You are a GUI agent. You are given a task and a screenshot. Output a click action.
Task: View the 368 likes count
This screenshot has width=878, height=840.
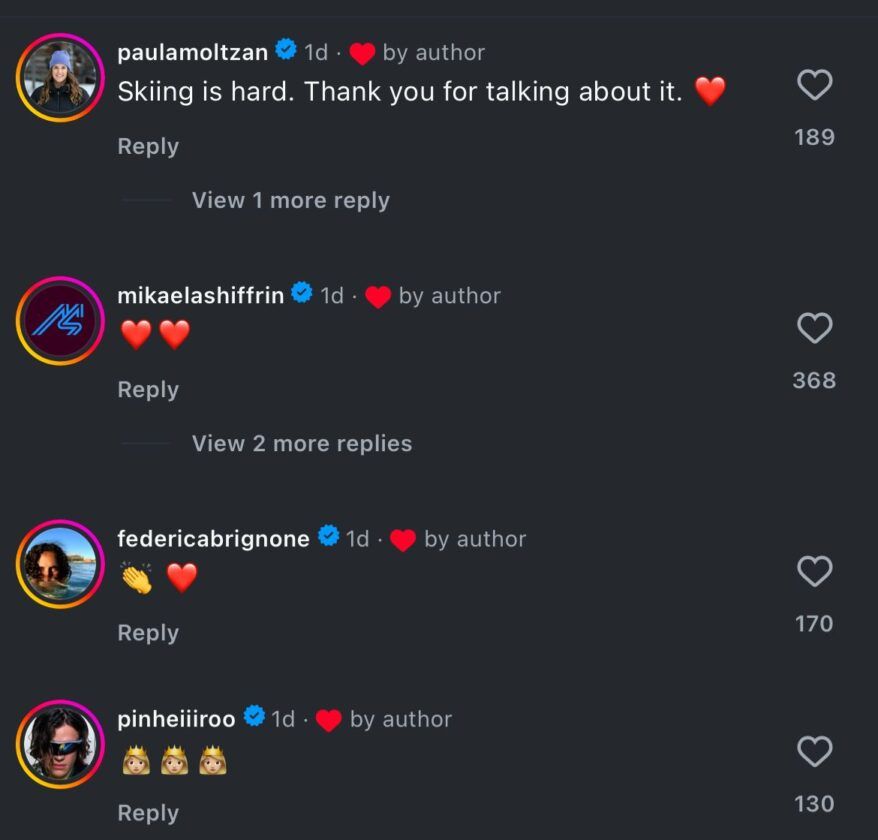click(x=814, y=380)
